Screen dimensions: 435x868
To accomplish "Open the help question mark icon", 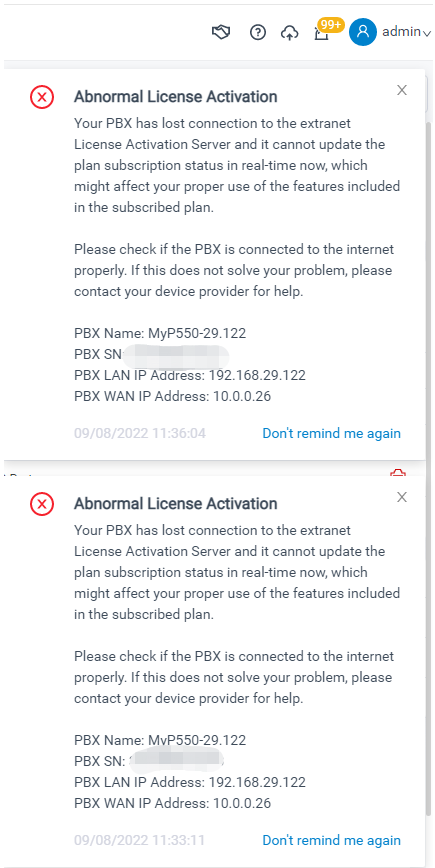I will coord(258,33).
